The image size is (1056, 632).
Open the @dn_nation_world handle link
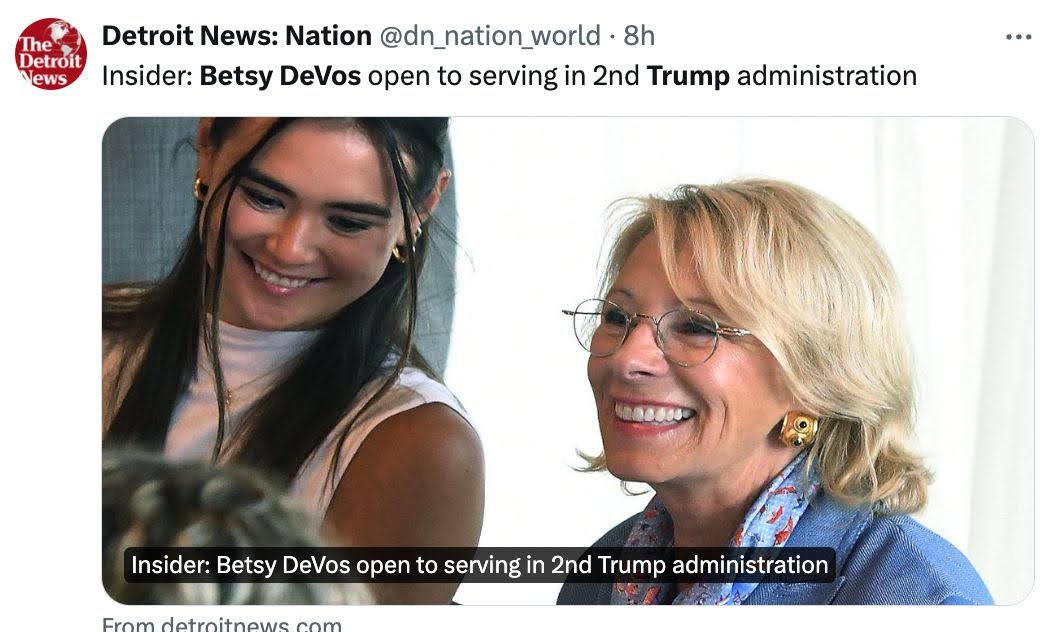(488, 36)
